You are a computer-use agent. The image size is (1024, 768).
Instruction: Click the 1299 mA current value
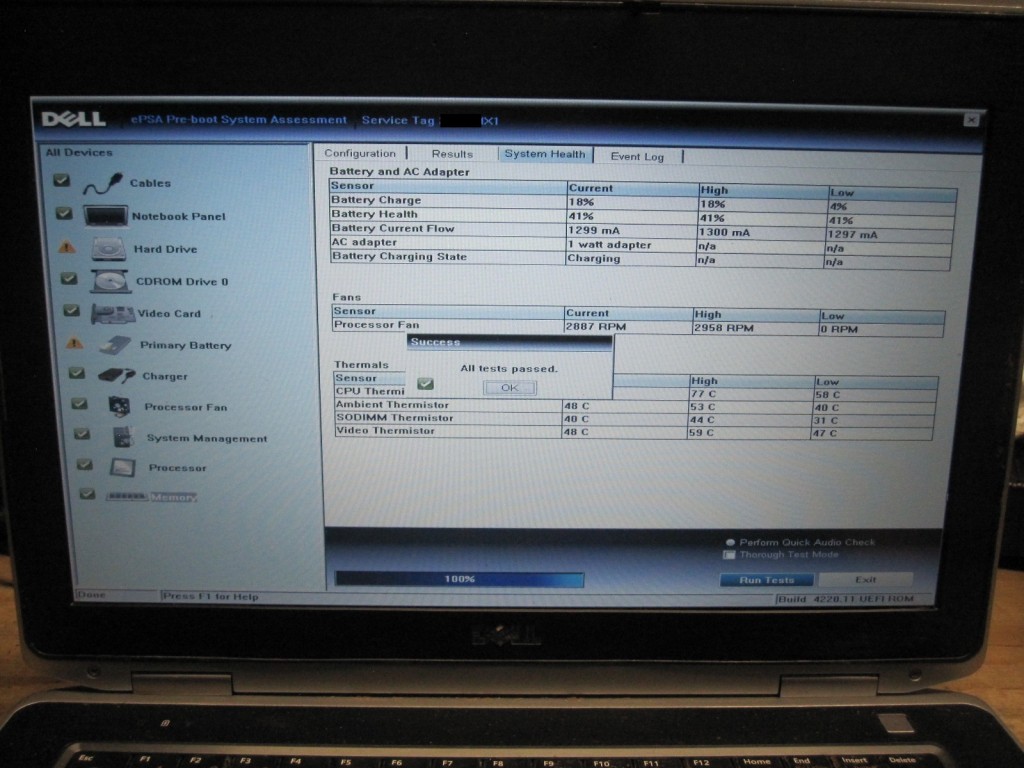click(594, 230)
